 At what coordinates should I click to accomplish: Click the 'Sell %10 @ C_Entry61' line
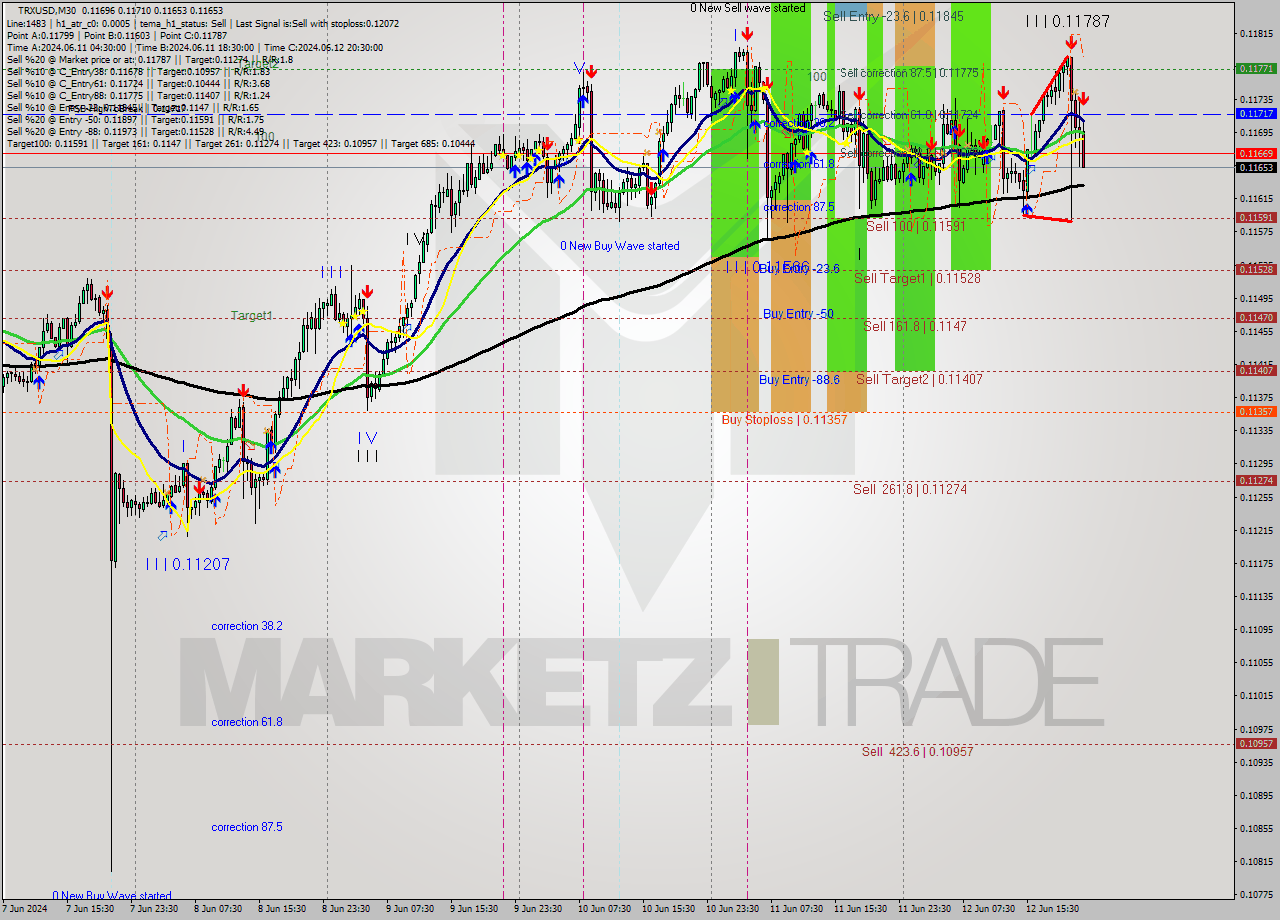(x=138, y=83)
